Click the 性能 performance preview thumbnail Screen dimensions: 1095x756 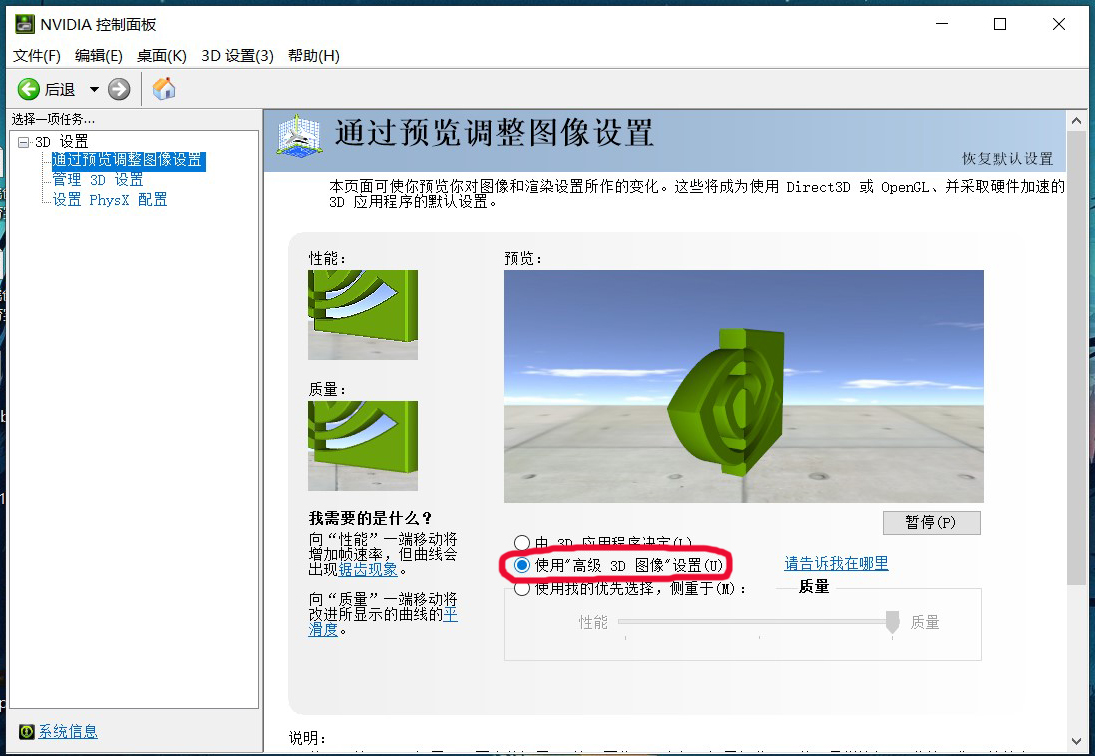pos(362,313)
